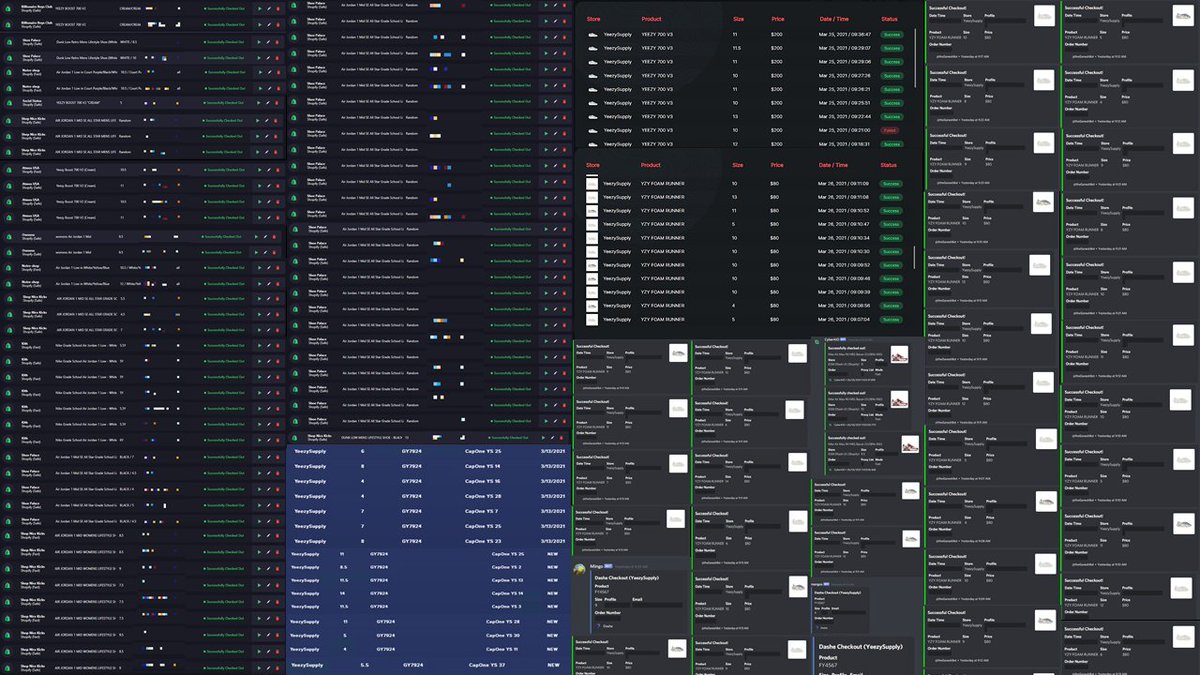Select the CapOne YS 7 profile cell

(481, 511)
